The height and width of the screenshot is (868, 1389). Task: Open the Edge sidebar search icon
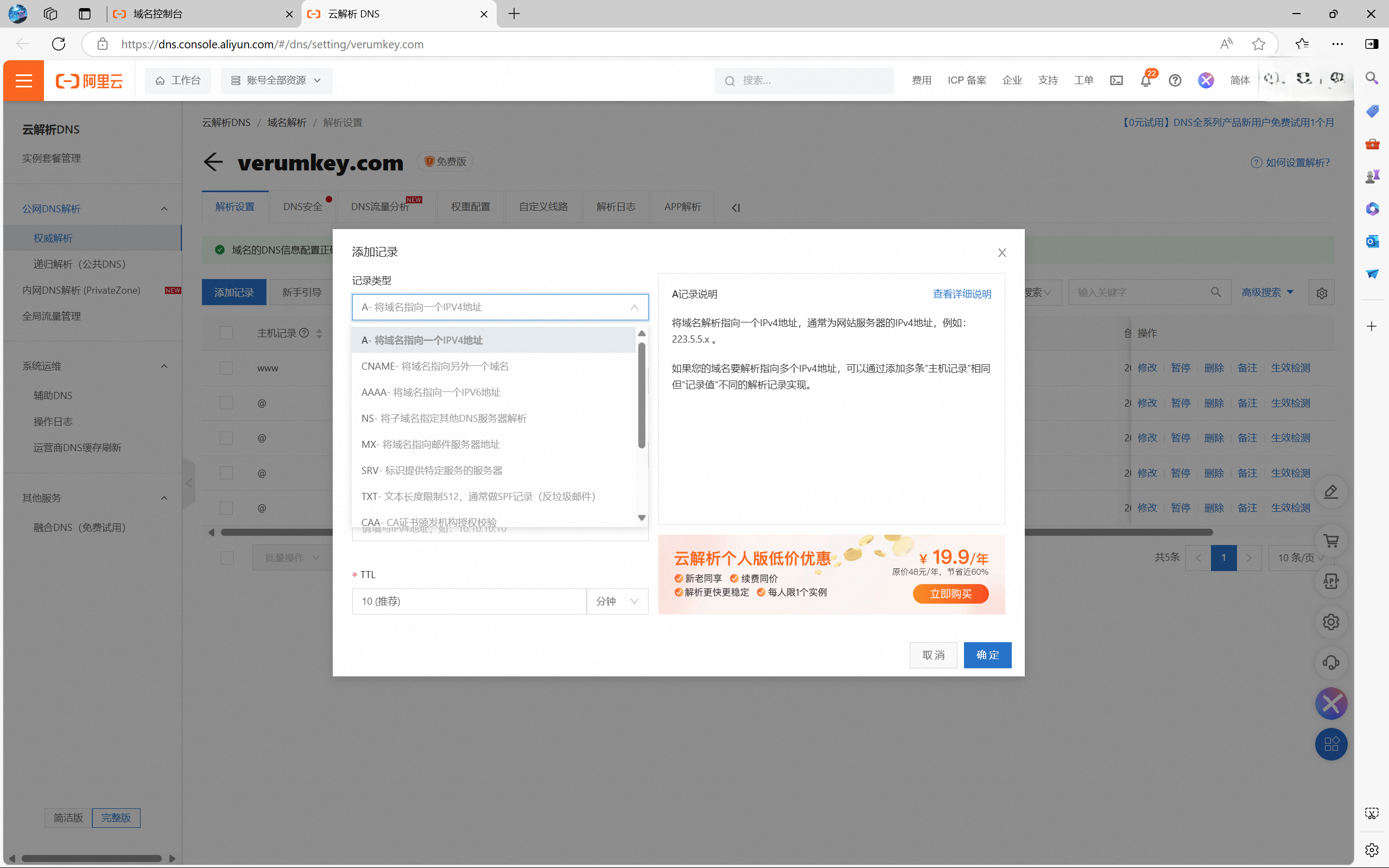point(1372,78)
